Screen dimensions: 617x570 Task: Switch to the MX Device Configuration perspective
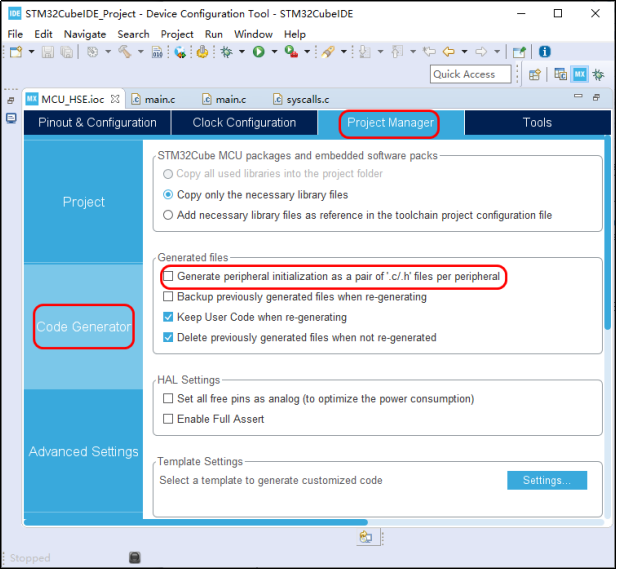pos(580,74)
